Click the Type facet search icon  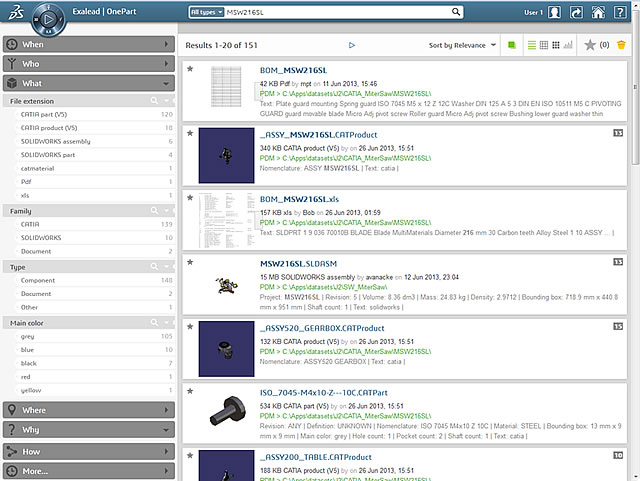154,266
